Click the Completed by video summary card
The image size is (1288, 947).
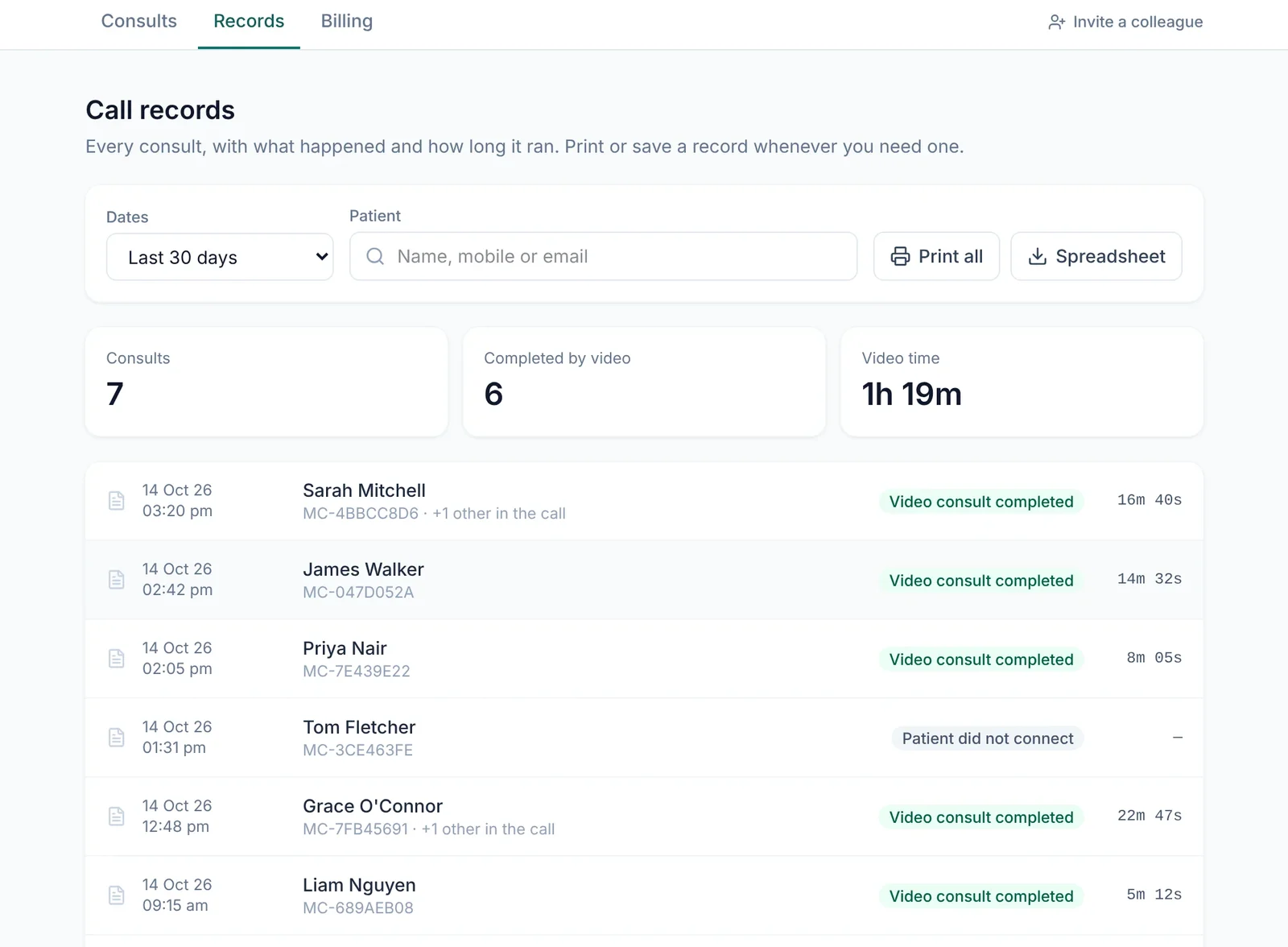tap(644, 382)
